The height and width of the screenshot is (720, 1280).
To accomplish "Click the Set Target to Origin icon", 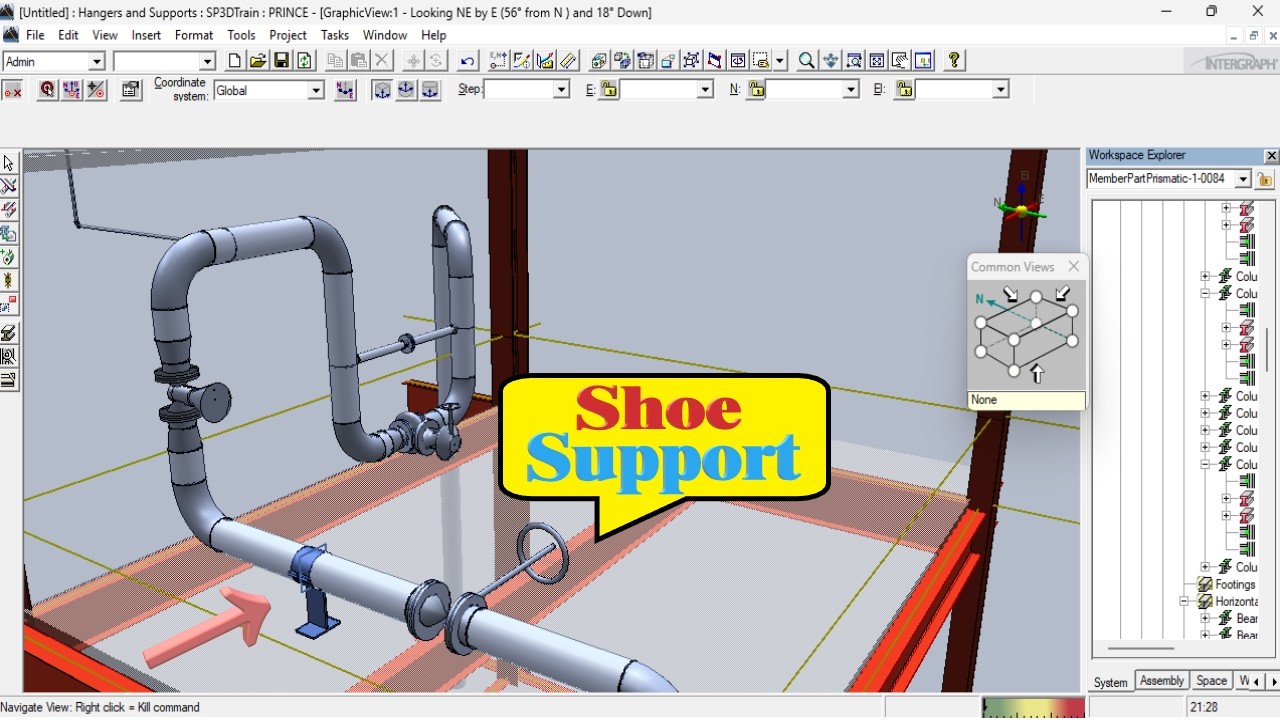I will click(x=96, y=90).
